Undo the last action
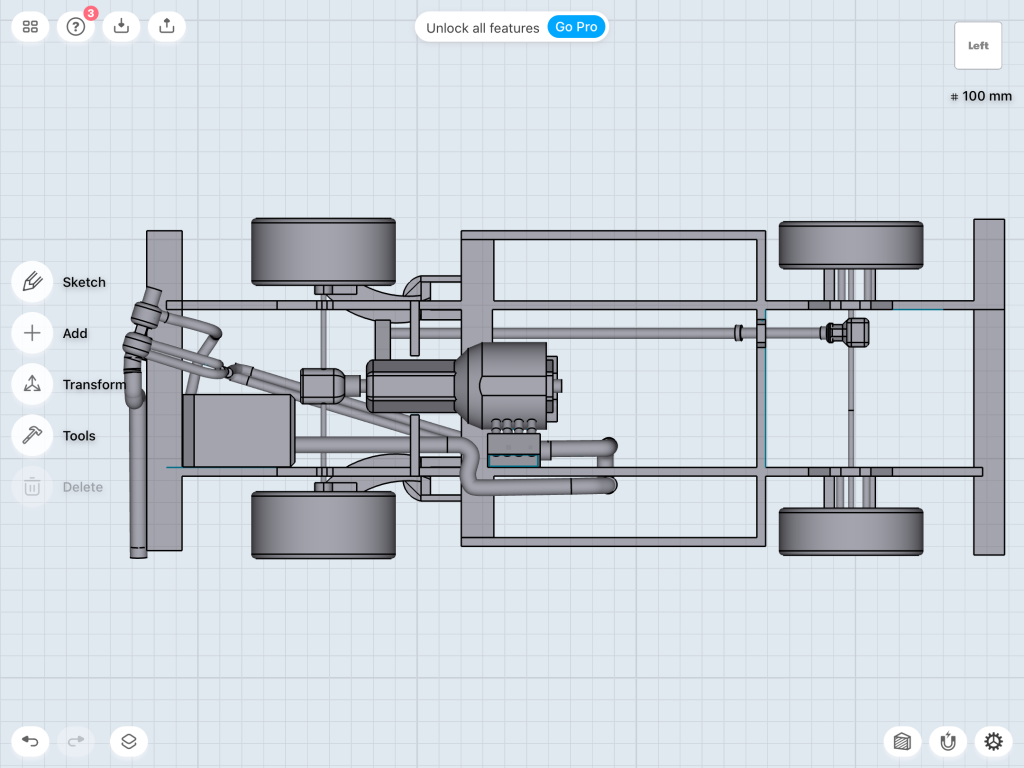The image size is (1024, 768). (x=30, y=741)
